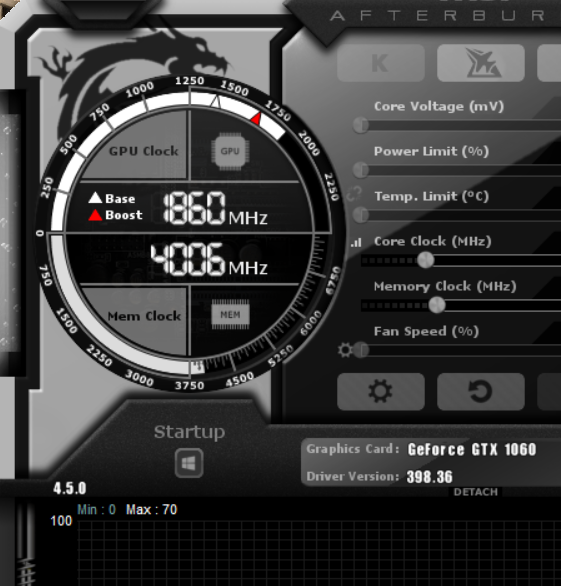Click the white base marker on gauge

tap(216, 101)
